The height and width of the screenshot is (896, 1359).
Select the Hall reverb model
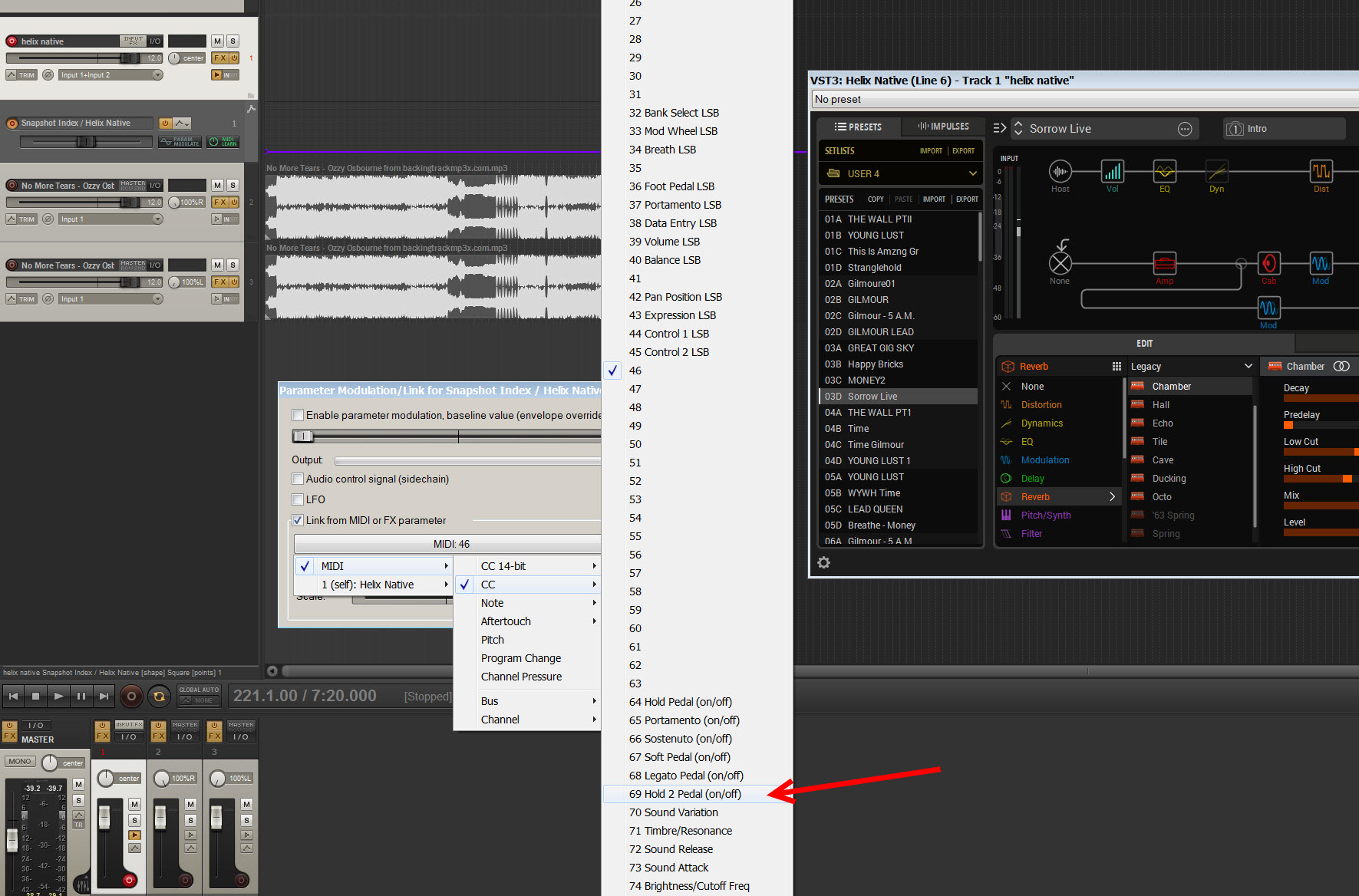pos(1190,405)
